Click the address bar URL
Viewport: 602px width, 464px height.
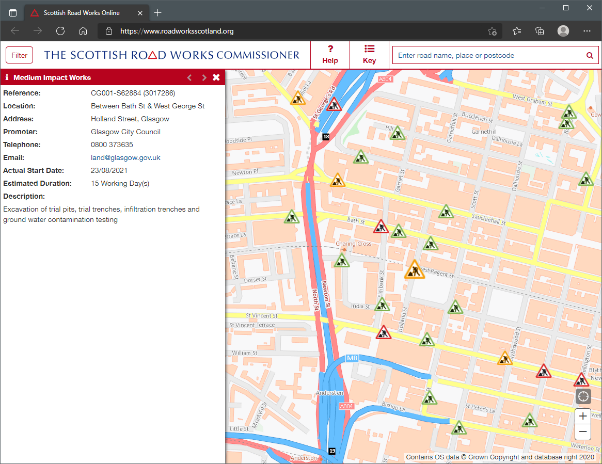click(177, 31)
